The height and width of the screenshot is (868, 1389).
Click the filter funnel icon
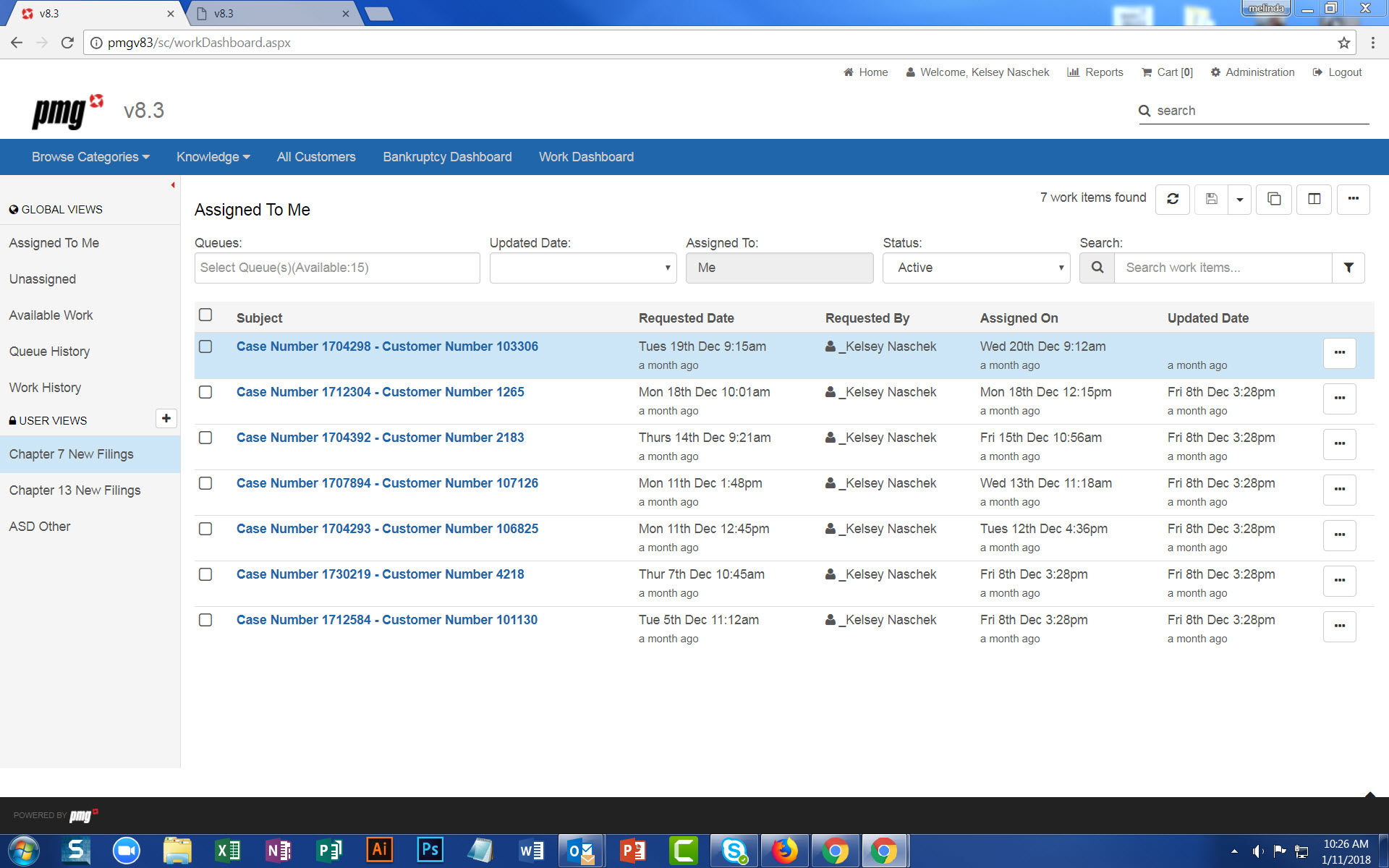click(x=1348, y=268)
